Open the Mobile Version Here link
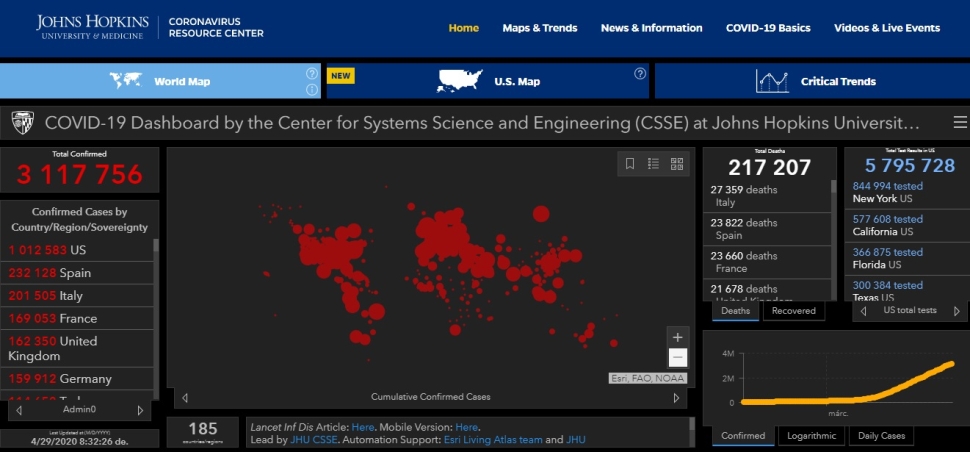Screen dimensions: 970x452 pyautogui.click(x=466, y=427)
